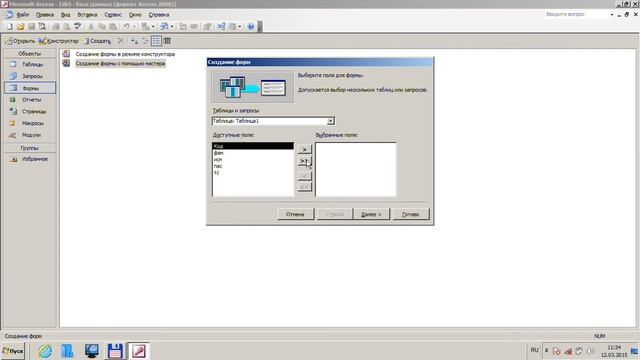
Task: Click the Отмена button in wizard
Action: [296, 214]
